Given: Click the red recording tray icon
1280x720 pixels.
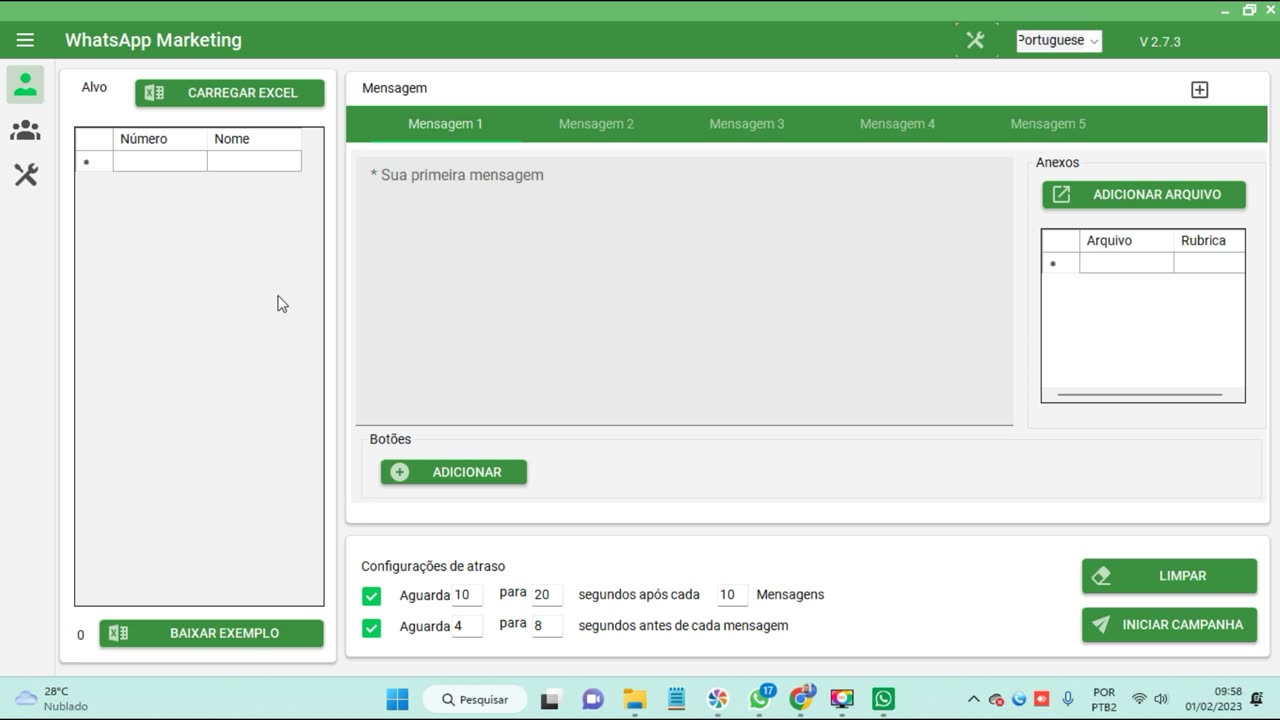Looking at the screenshot, I should click(x=1043, y=699).
